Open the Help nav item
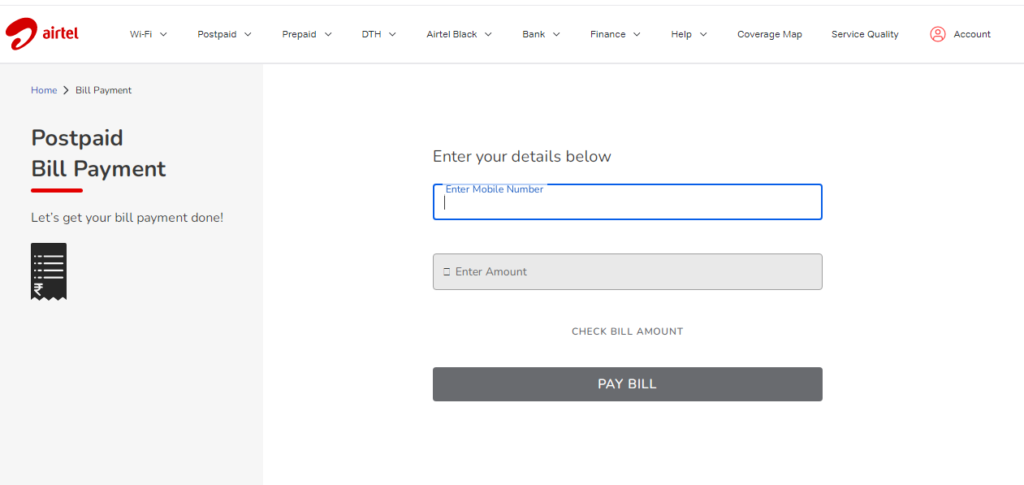Viewport: 1024px width, 485px height. [x=681, y=35]
